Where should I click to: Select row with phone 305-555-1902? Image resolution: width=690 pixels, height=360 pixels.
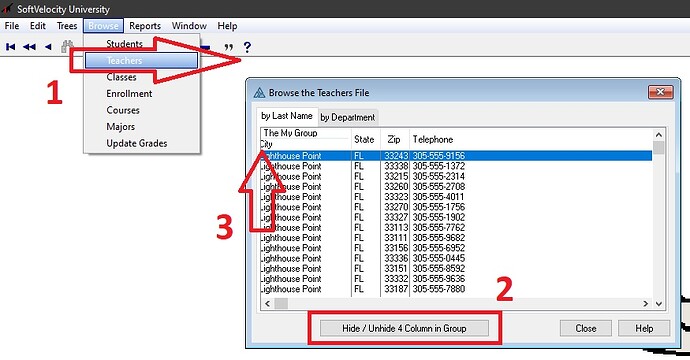(x=456, y=217)
